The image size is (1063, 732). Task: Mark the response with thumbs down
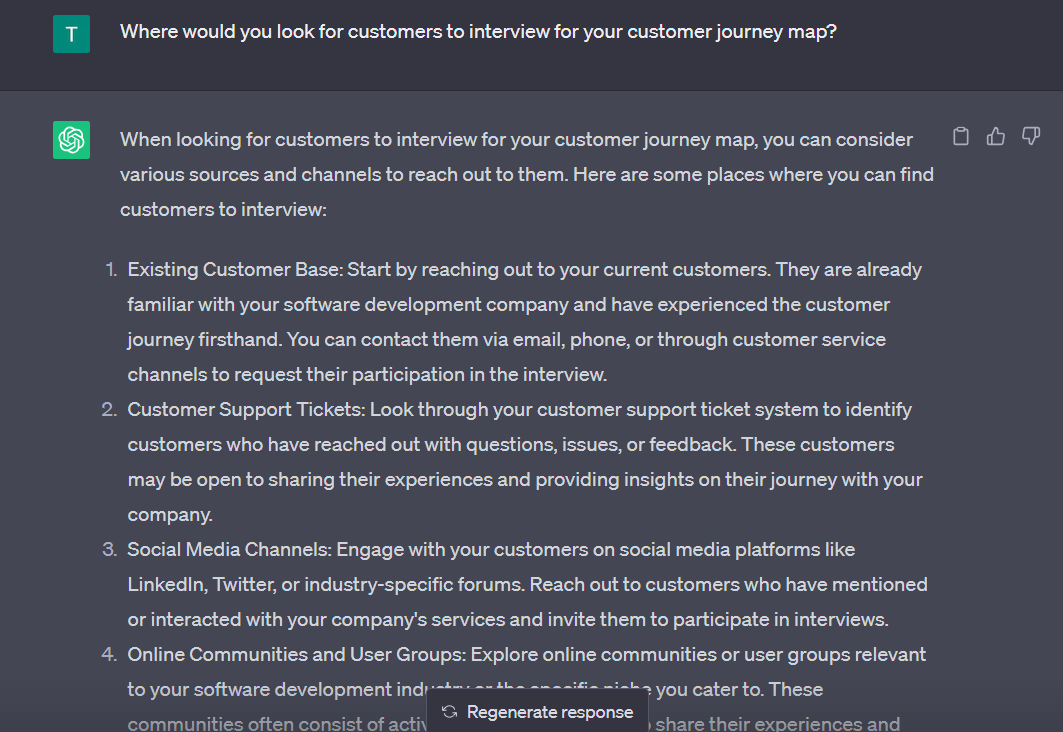coord(1031,136)
